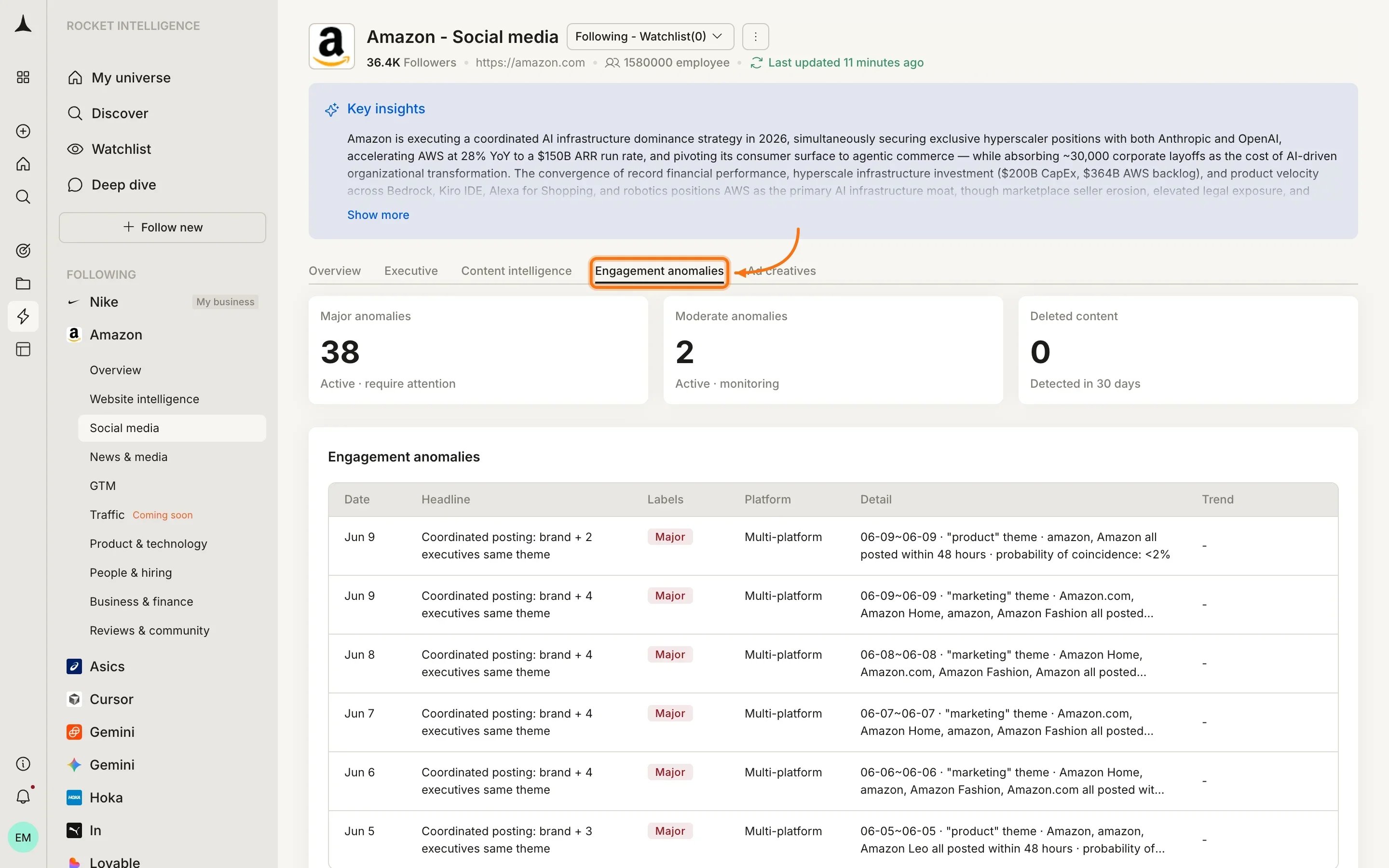Screen dimensions: 1389x868
Task: Click the Hoka logo icon
Action: [x=74, y=797]
